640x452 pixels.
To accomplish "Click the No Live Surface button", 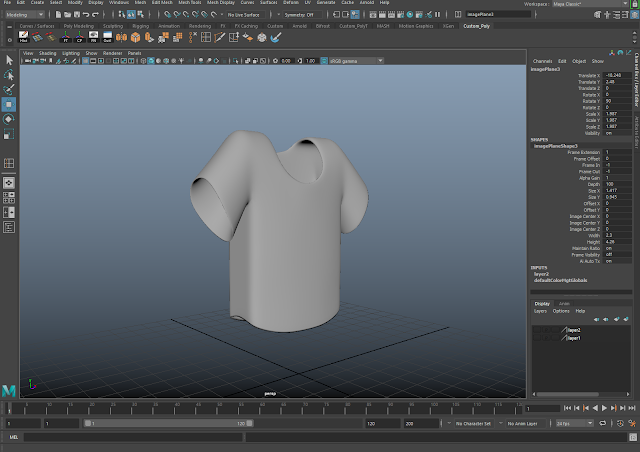I will pos(246,15).
